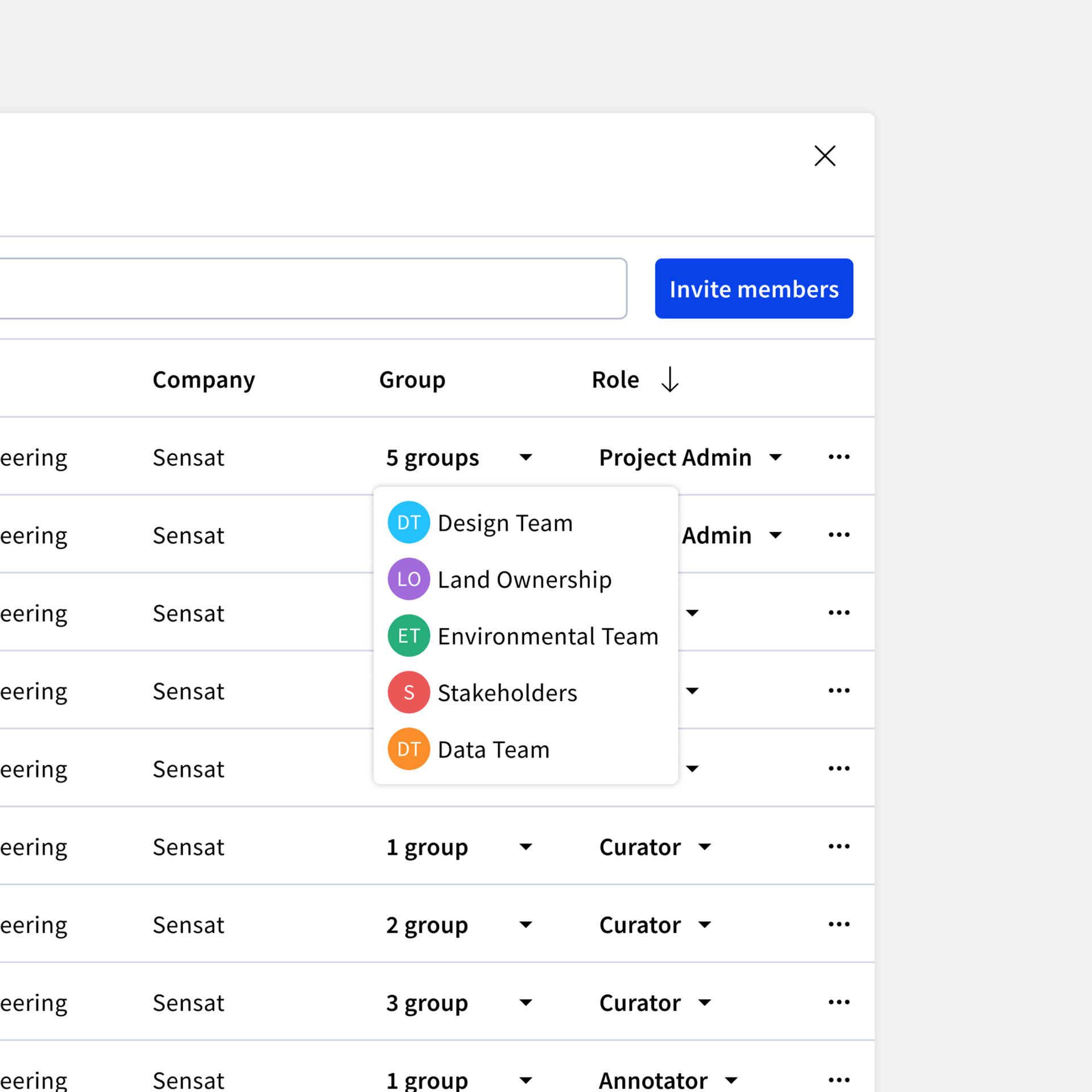Click the green ET avatar icon

click(x=408, y=636)
